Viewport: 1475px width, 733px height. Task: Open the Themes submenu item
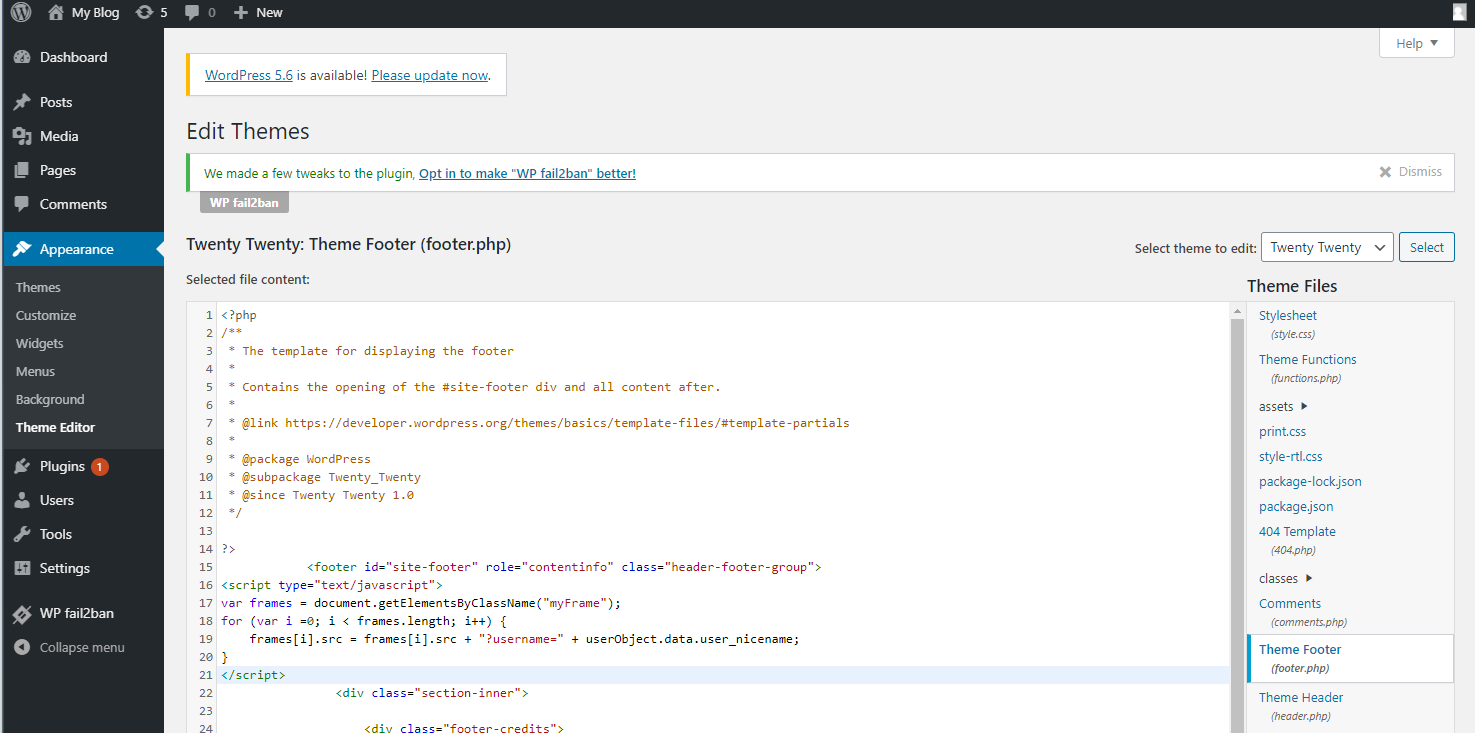(x=38, y=287)
